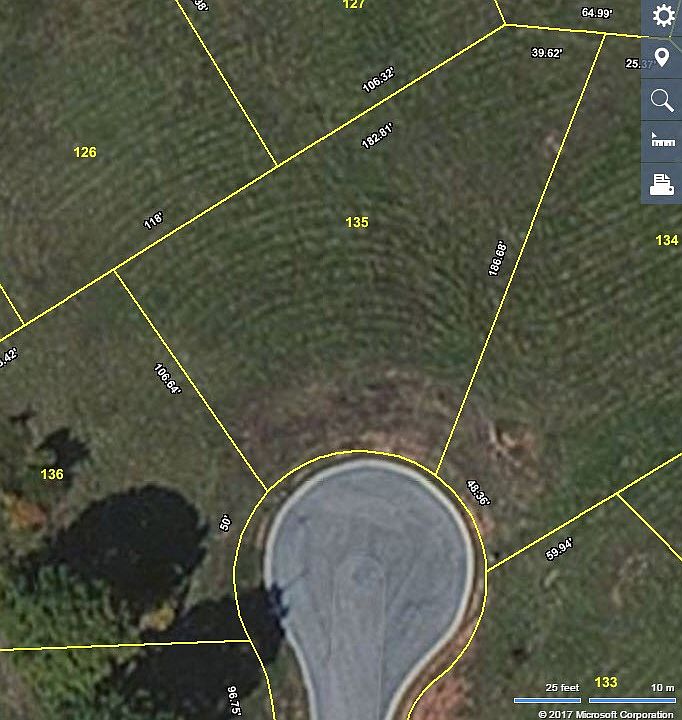
Task: Click the Microsoft Corporation copyright notice
Action: pos(606,714)
